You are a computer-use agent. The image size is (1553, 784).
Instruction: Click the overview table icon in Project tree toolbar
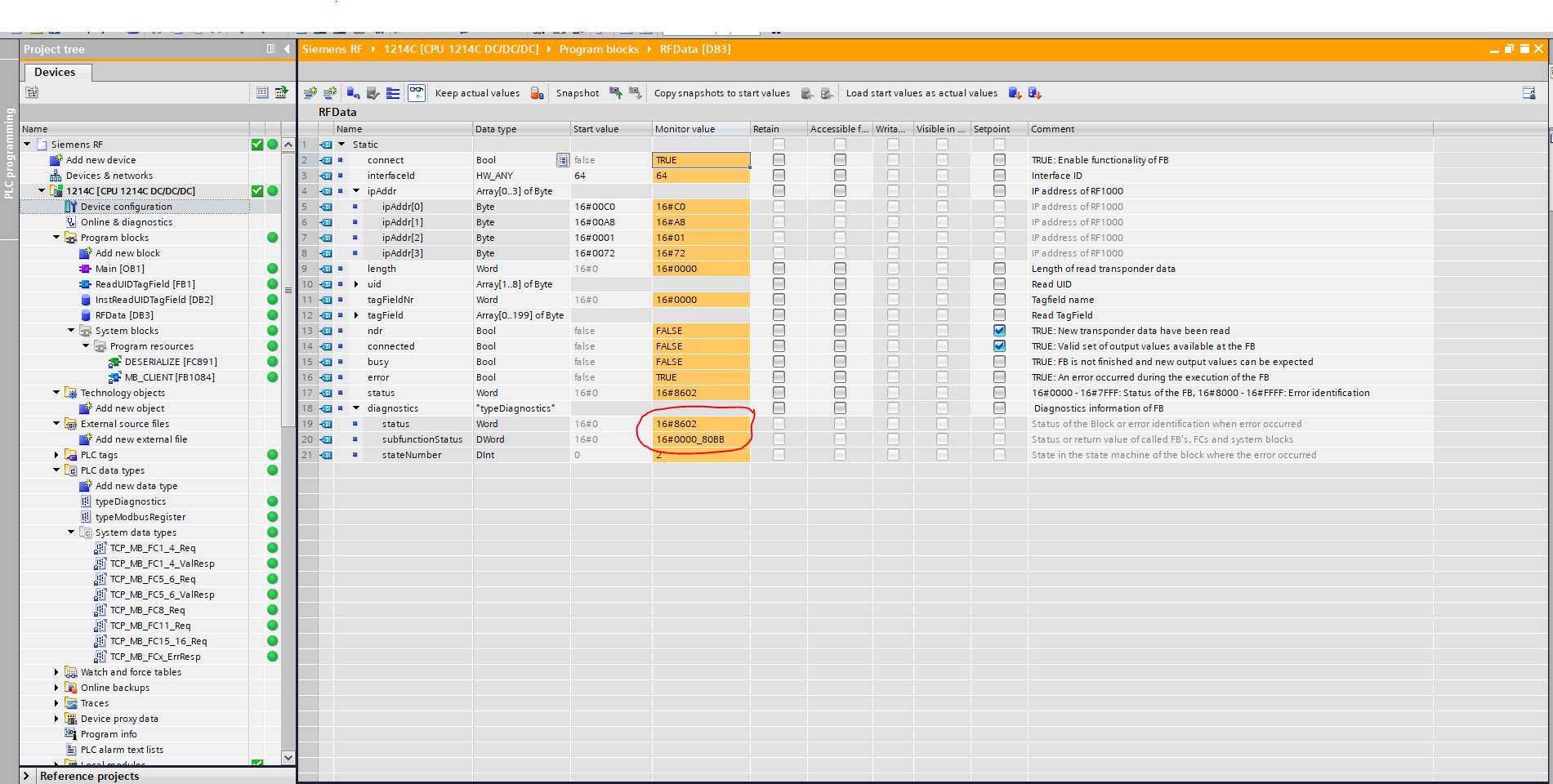(262, 92)
